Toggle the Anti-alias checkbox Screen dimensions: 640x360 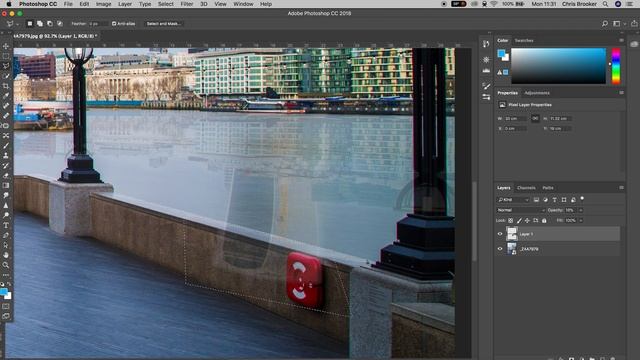coord(114,24)
